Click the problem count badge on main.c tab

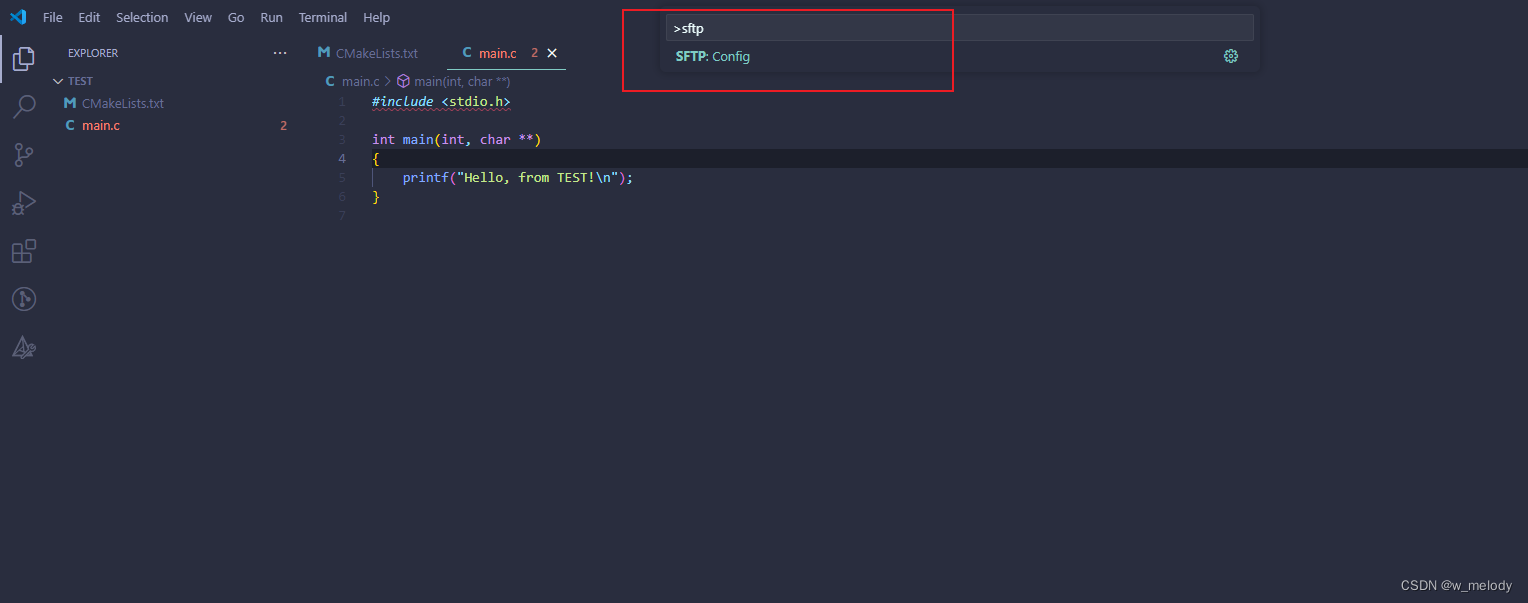click(533, 52)
